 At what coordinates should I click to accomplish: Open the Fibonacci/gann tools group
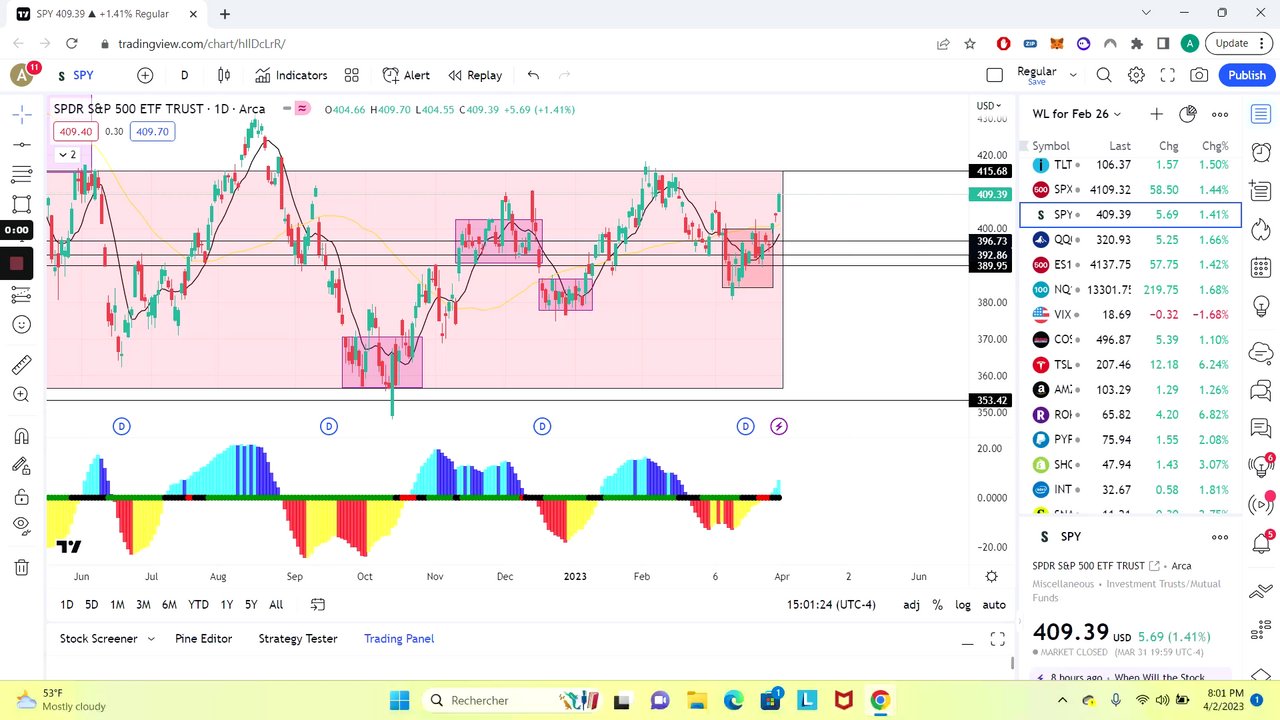point(22,175)
